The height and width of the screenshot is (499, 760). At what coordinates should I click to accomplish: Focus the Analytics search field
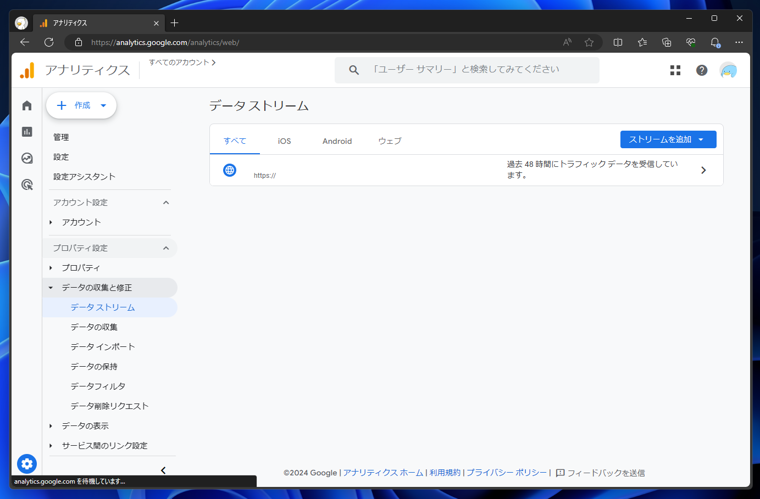click(x=467, y=70)
